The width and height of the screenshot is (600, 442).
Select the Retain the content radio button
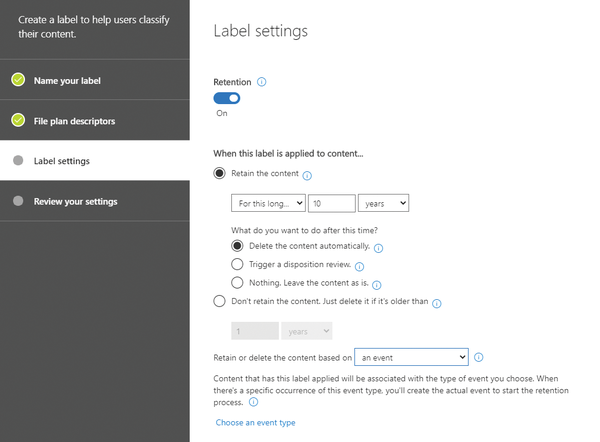(219, 173)
